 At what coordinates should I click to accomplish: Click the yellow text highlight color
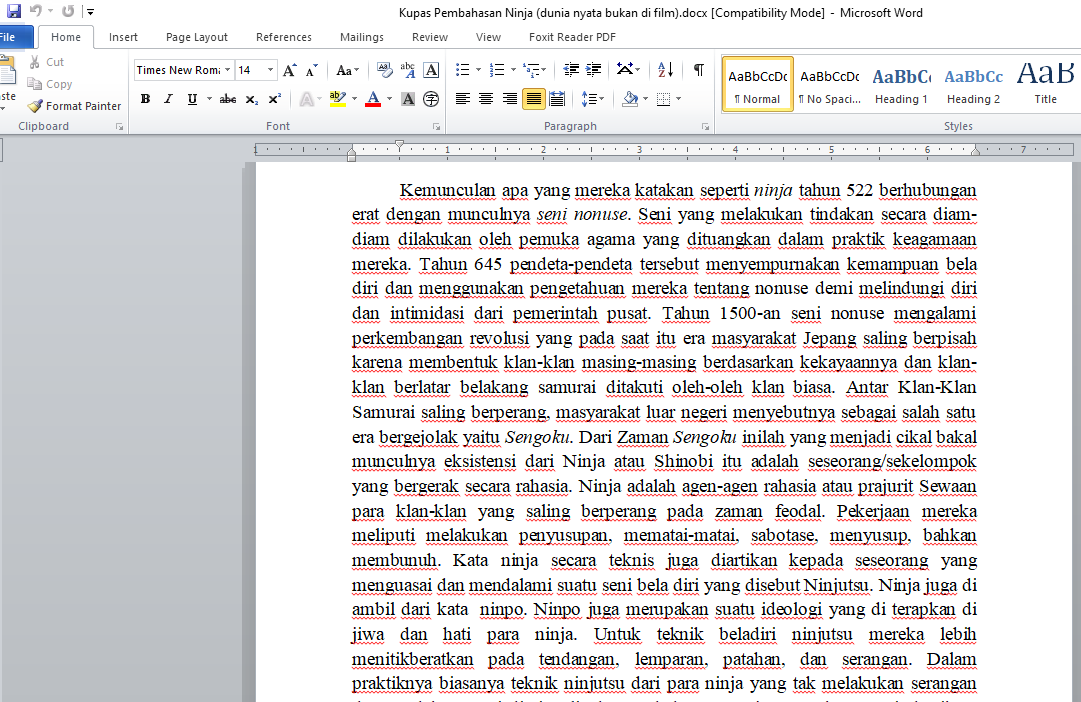tap(336, 99)
